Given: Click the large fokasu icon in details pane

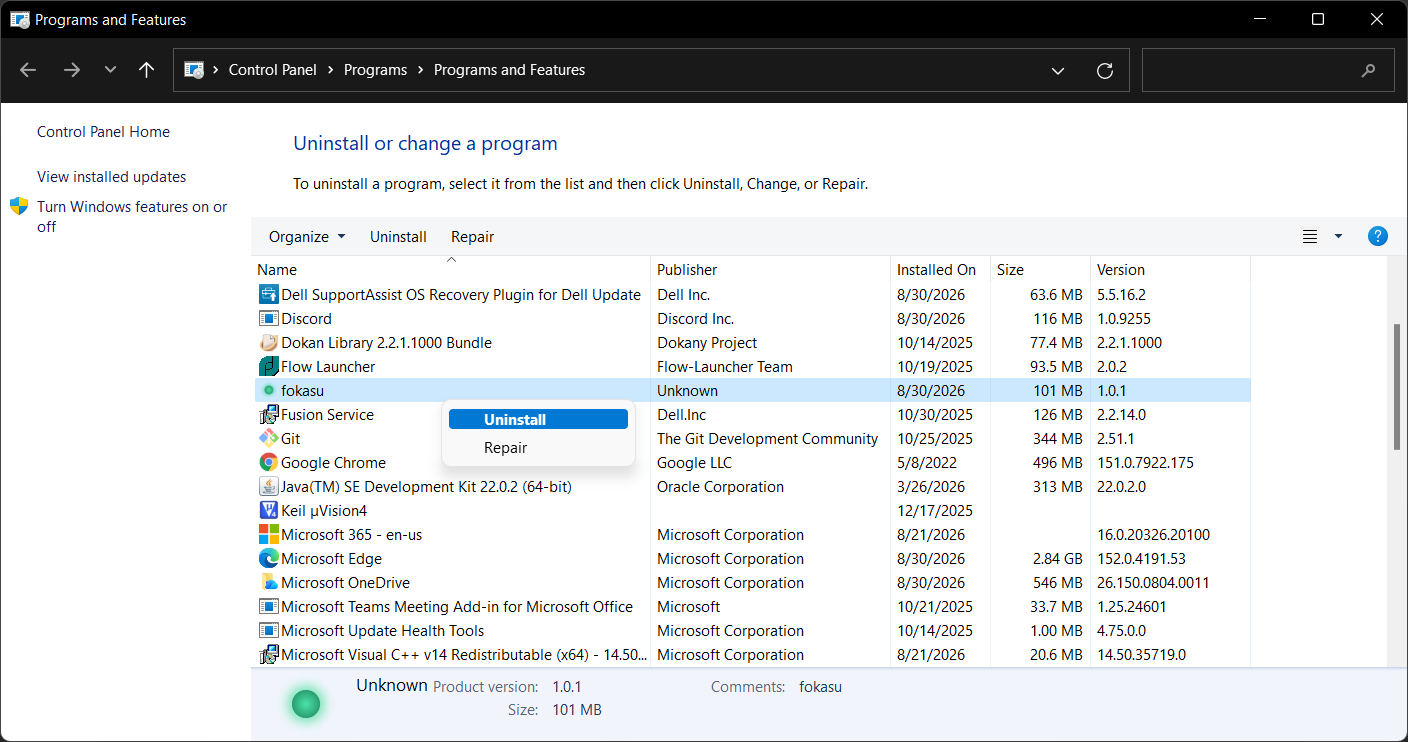Looking at the screenshot, I should coord(305,704).
